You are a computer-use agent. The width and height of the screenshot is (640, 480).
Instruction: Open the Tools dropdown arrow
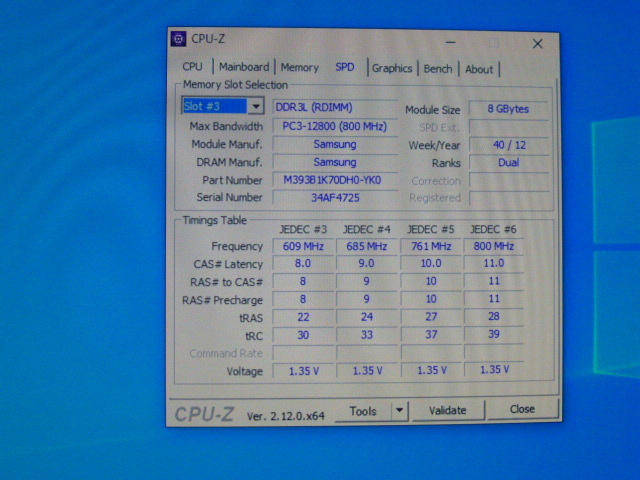pyautogui.click(x=400, y=410)
